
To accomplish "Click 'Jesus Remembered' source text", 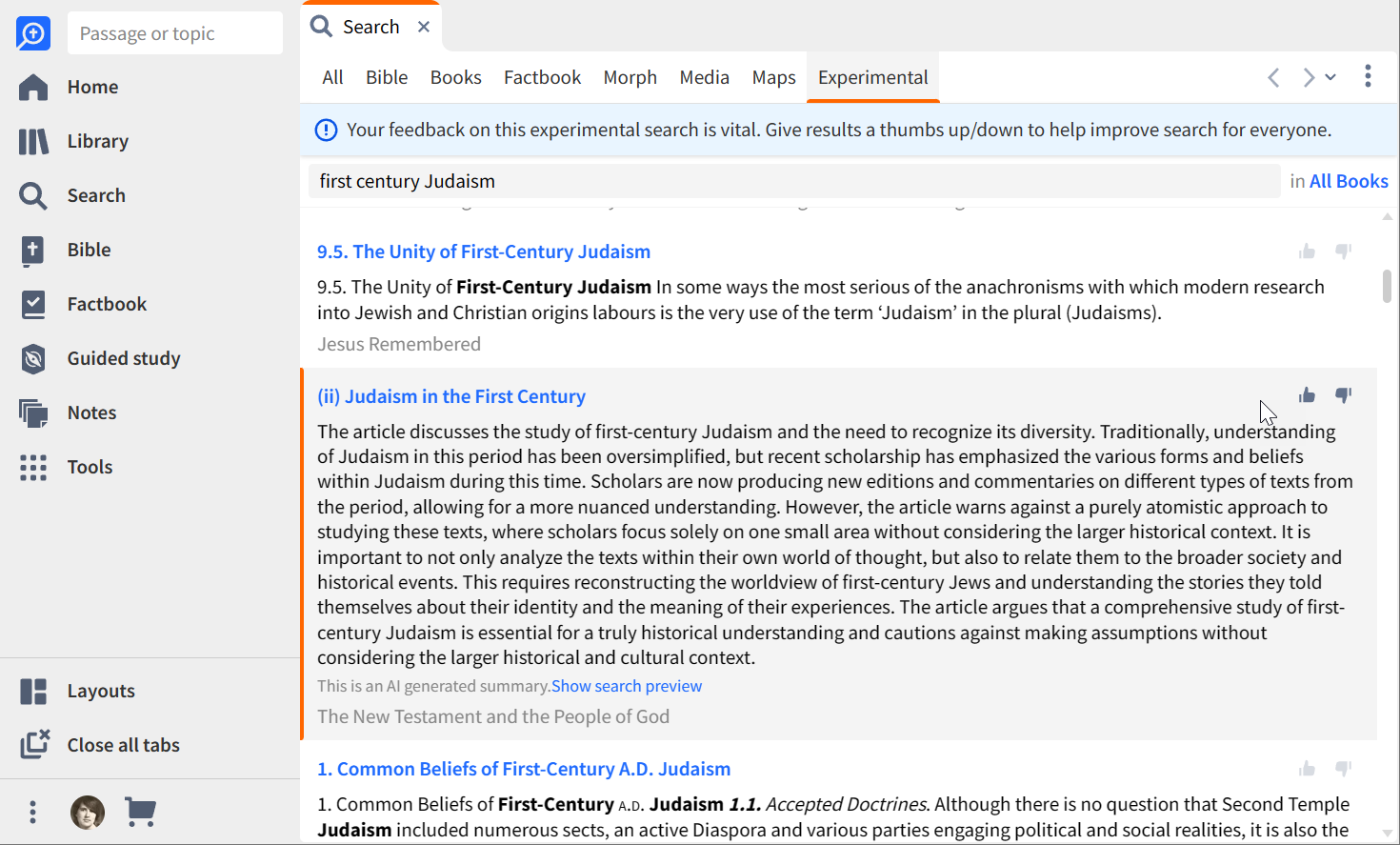I will coord(399,344).
